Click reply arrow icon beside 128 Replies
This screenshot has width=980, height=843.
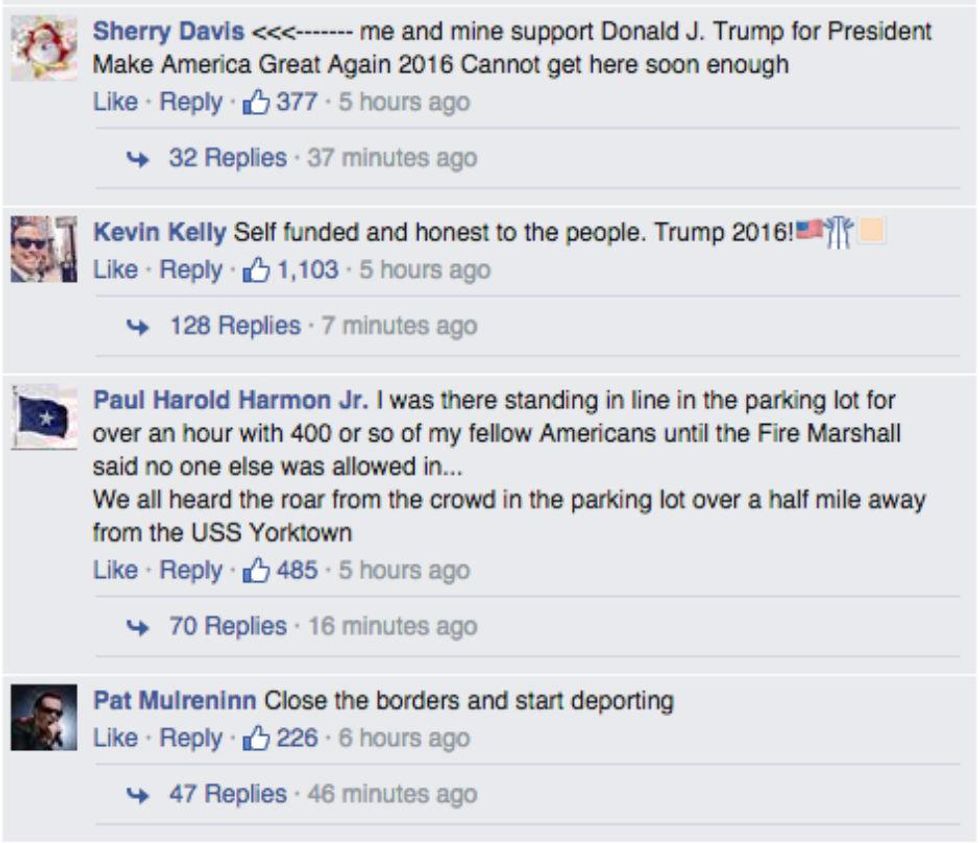[x=138, y=327]
